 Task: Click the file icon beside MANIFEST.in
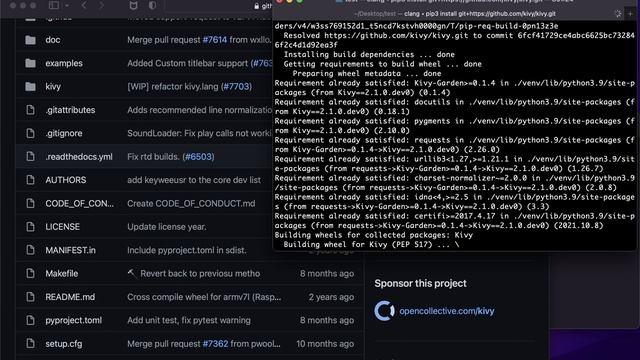(x=31, y=250)
